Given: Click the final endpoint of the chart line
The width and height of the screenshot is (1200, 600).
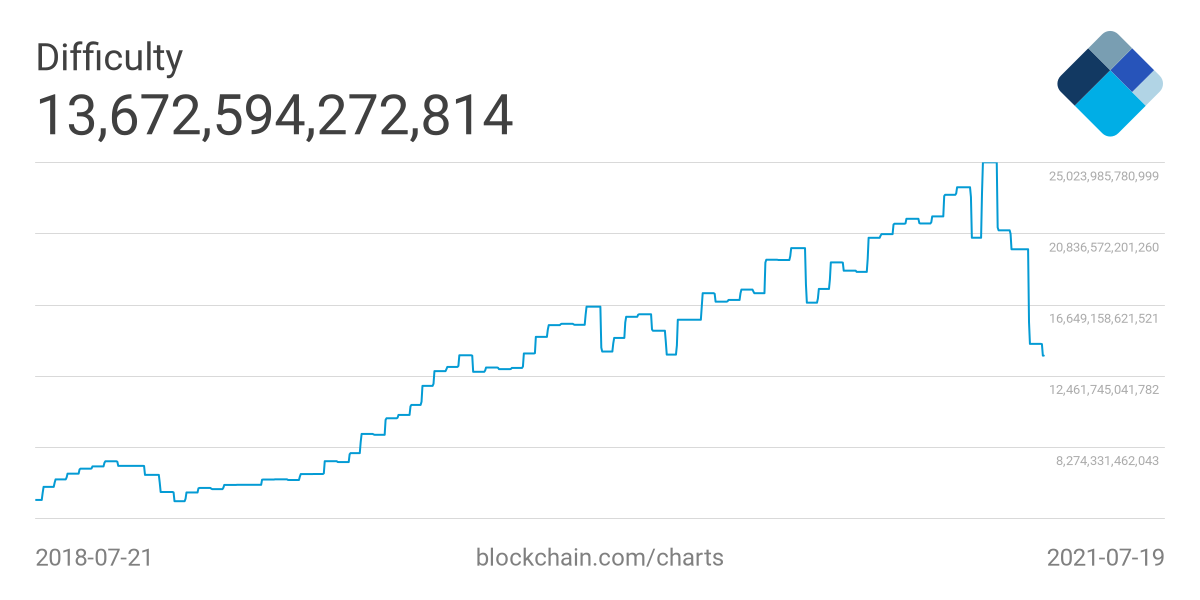Looking at the screenshot, I should click(x=1043, y=355).
